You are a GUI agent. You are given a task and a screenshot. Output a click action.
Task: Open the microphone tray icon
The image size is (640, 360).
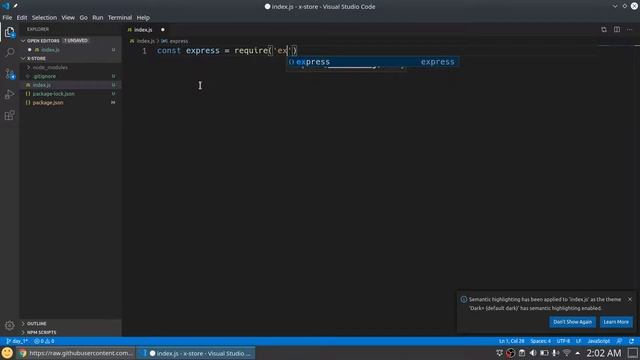(555, 353)
